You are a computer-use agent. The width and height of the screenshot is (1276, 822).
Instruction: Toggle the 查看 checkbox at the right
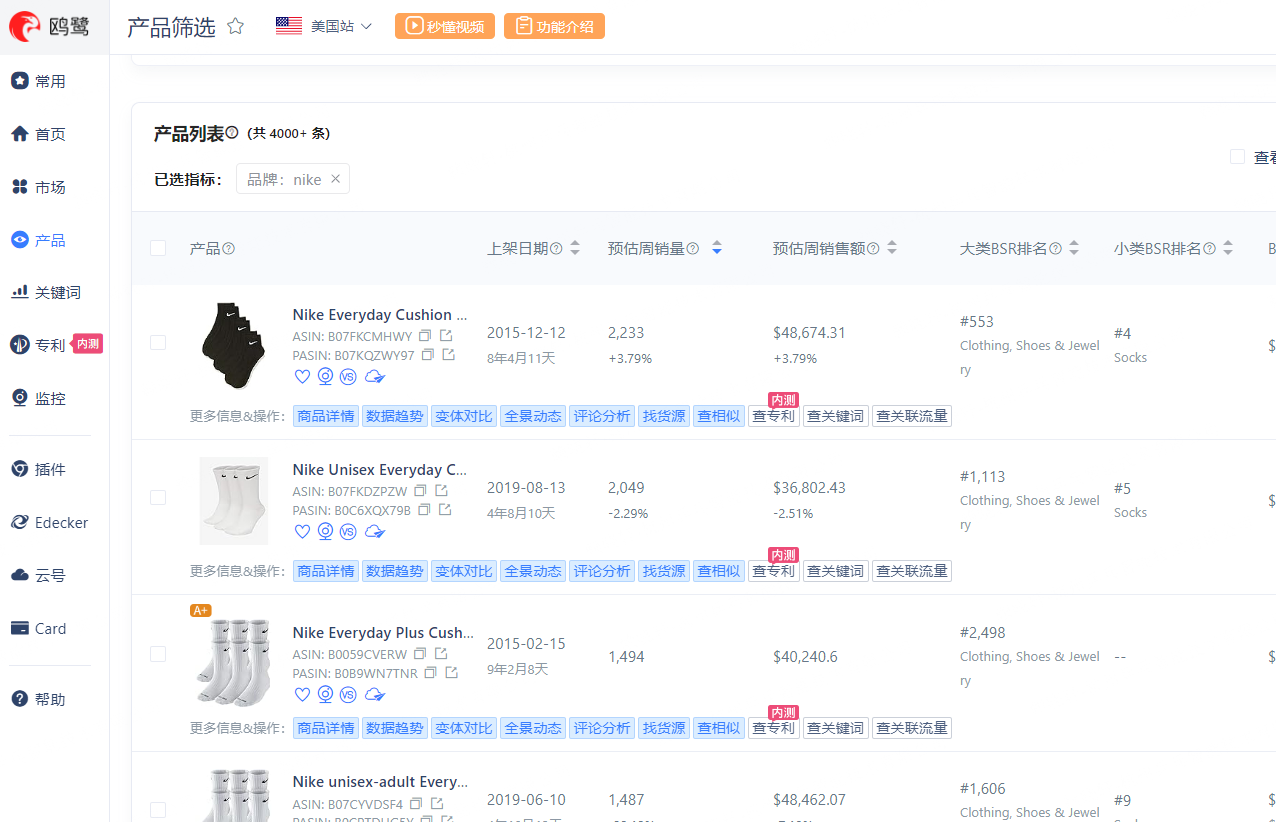tap(1237, 156)
